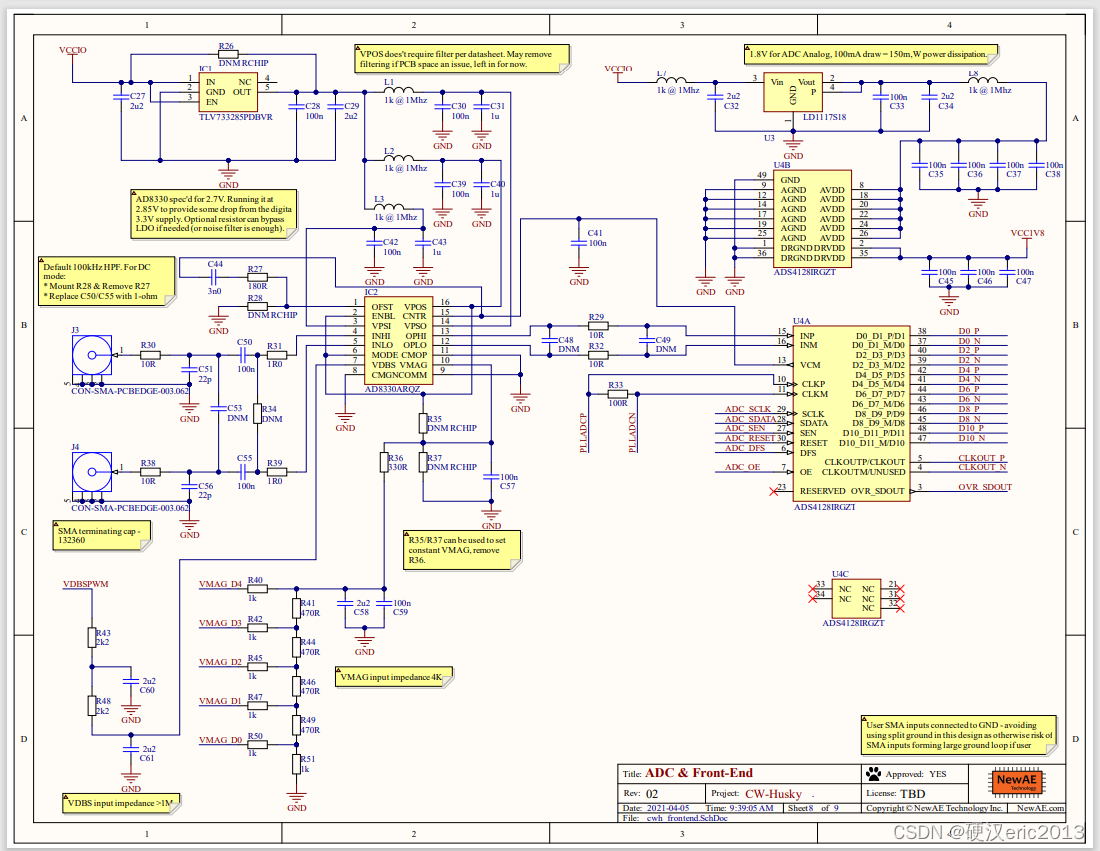Click the ADC_RESET net label
The width and height of the screenshot is (1100, 851).
tap(750, 438)
